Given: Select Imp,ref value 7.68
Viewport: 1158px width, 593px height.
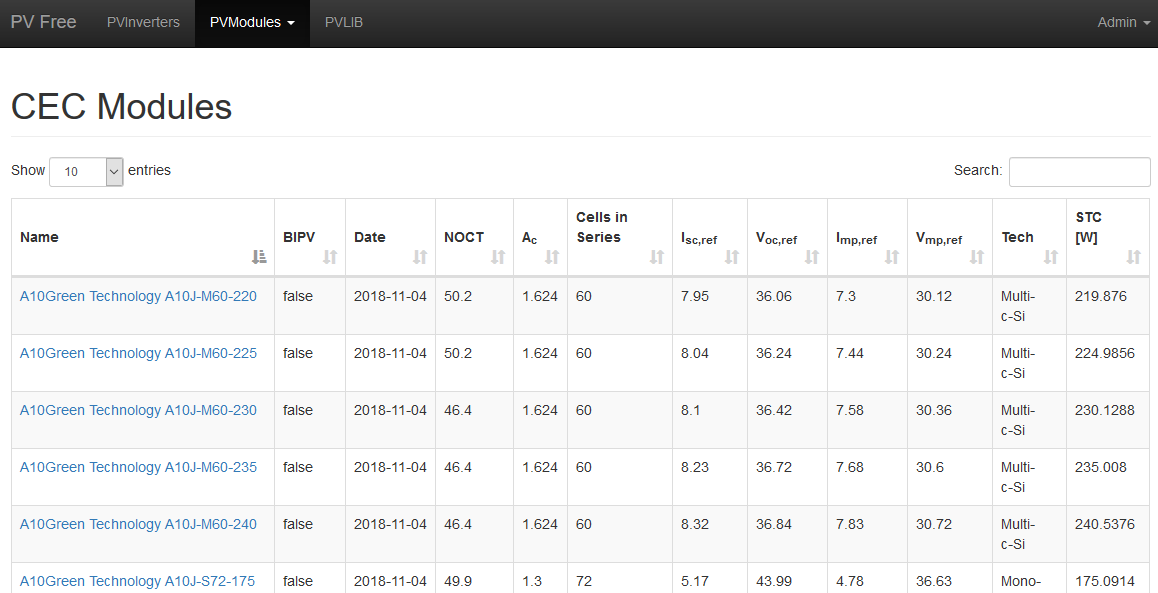Looking at the screenshot, I should click(849, 467).
